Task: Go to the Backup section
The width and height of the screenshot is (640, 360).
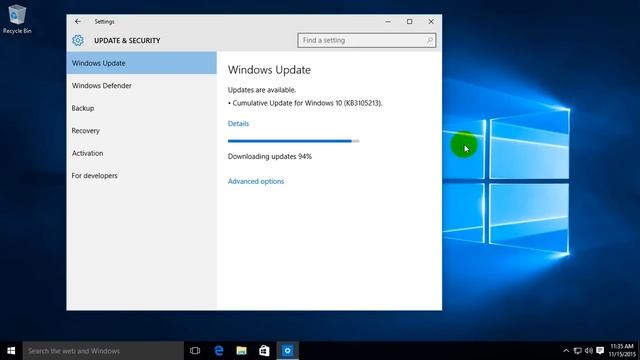Action: point(142,108)
